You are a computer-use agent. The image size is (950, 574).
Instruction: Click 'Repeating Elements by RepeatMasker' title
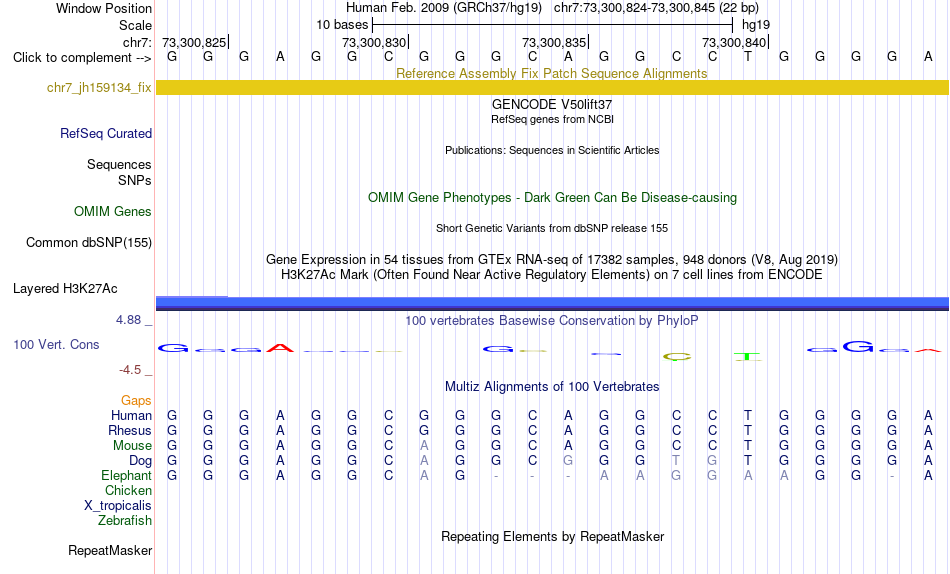point(552,537)
